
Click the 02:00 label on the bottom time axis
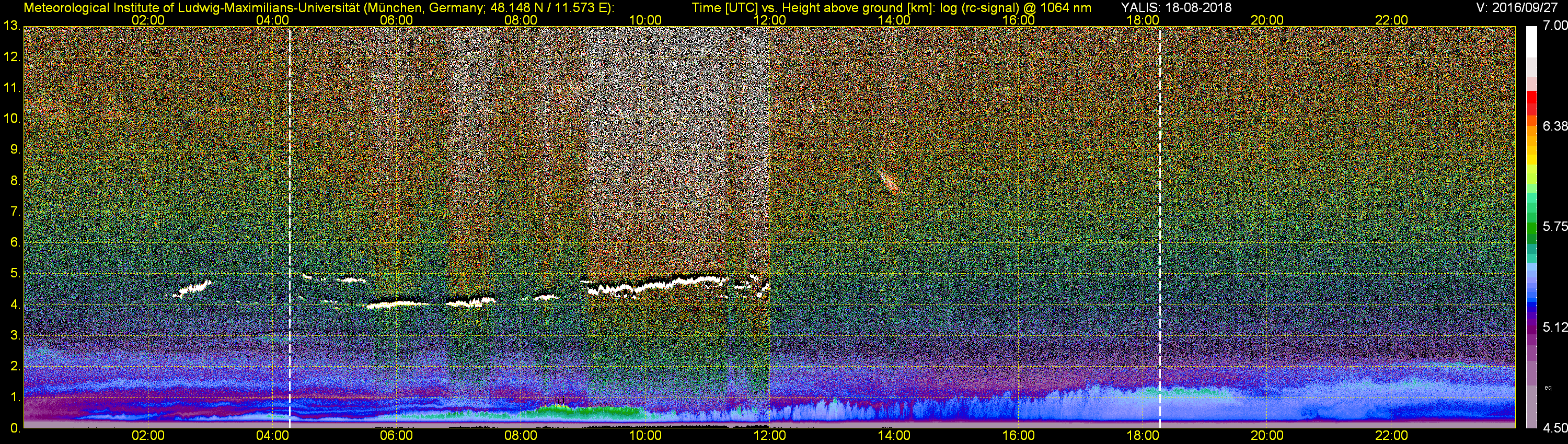[x=148, y=436]
